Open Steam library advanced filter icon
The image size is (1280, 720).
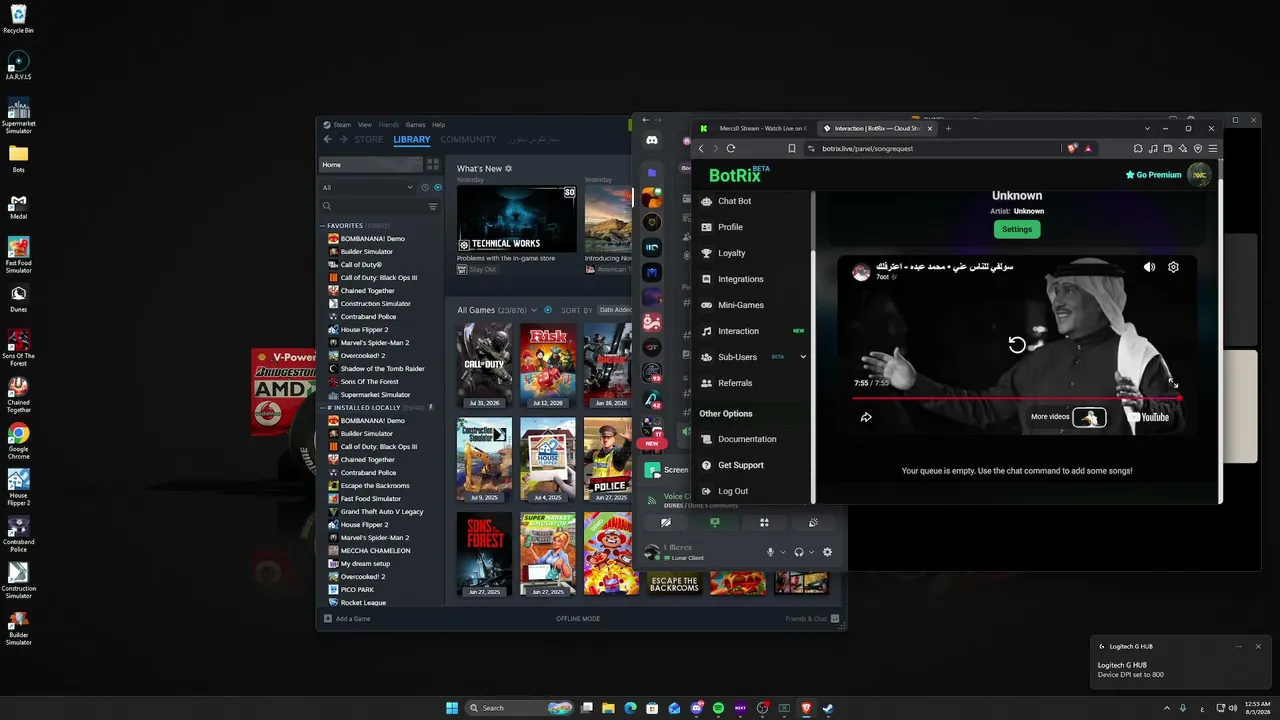click(433, 207)
